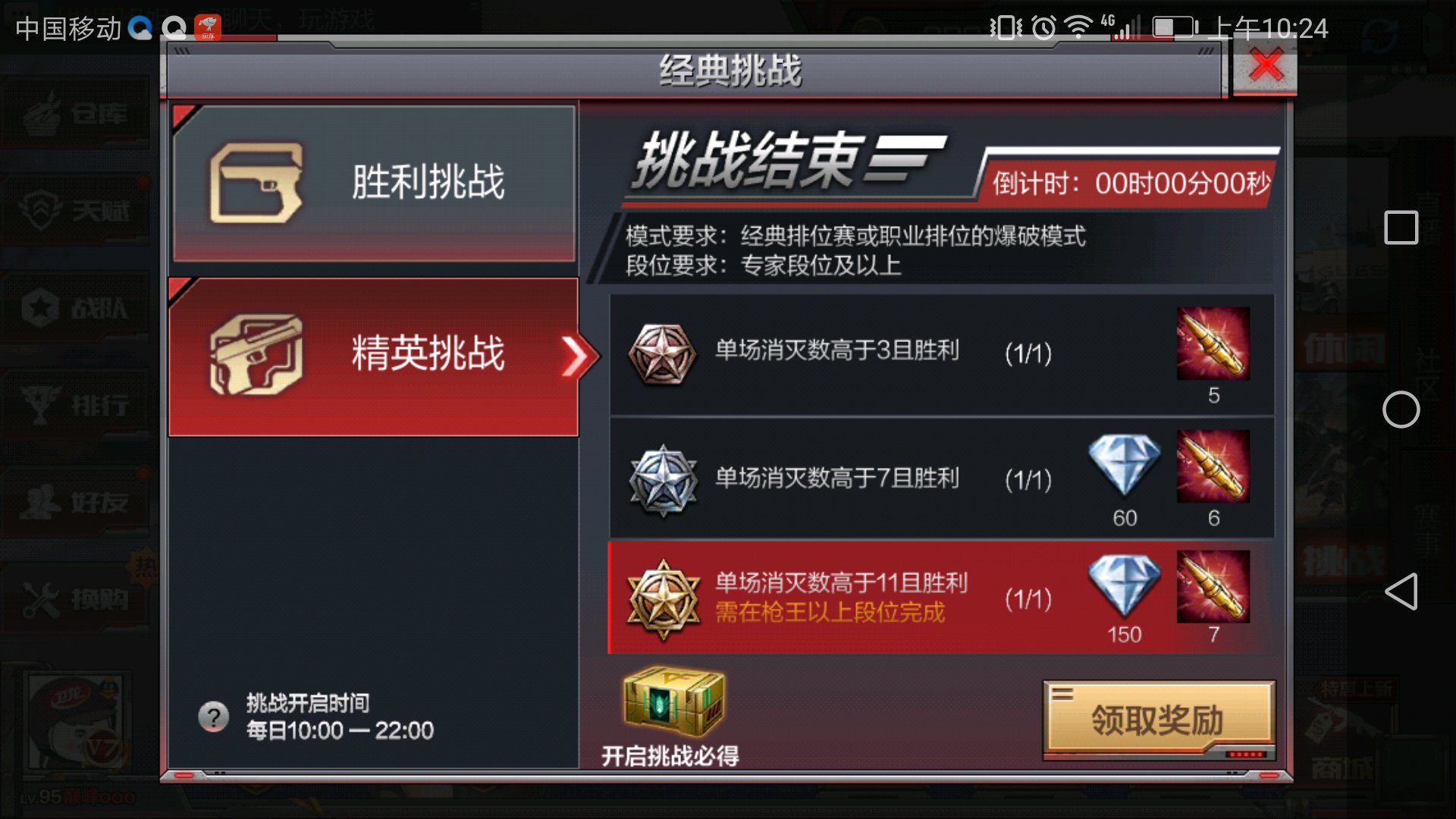Click the red chevron beside 精英挑战
Viewport: 1456px width, 819px height.
tap(576, 356)
